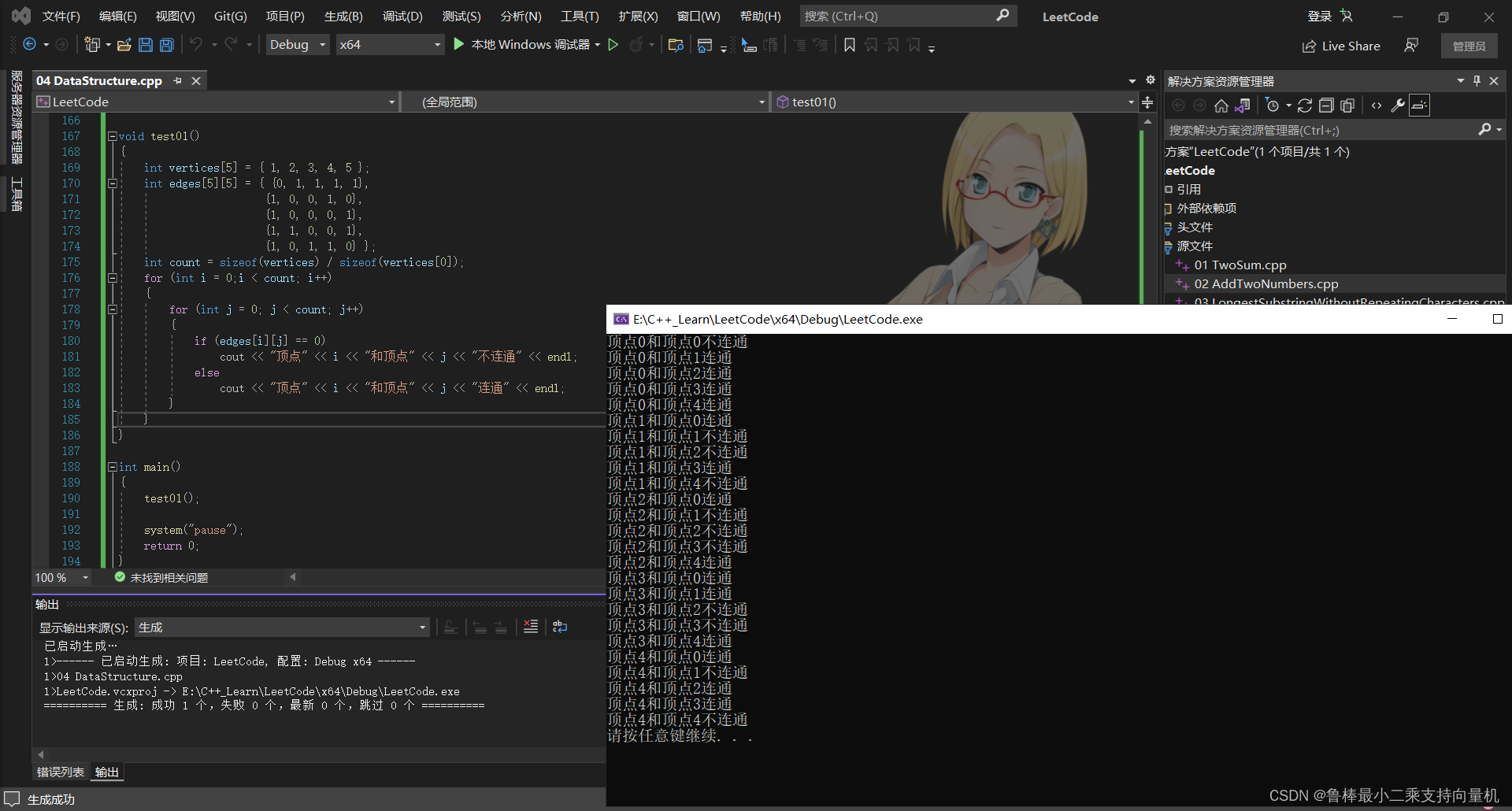This screenshot has height=811, width=1512.
Task: Open the 文件(F) menu
Action: coord(61,17)
